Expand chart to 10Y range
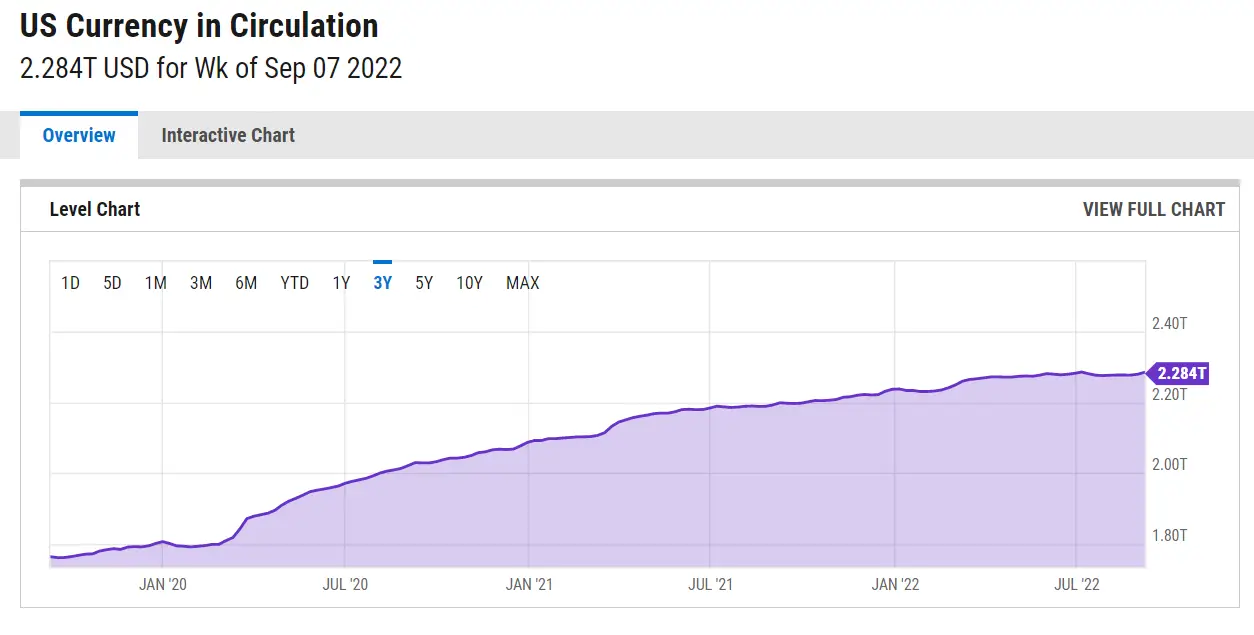This screenshot has height=635, width=1254. pos(469,283)
